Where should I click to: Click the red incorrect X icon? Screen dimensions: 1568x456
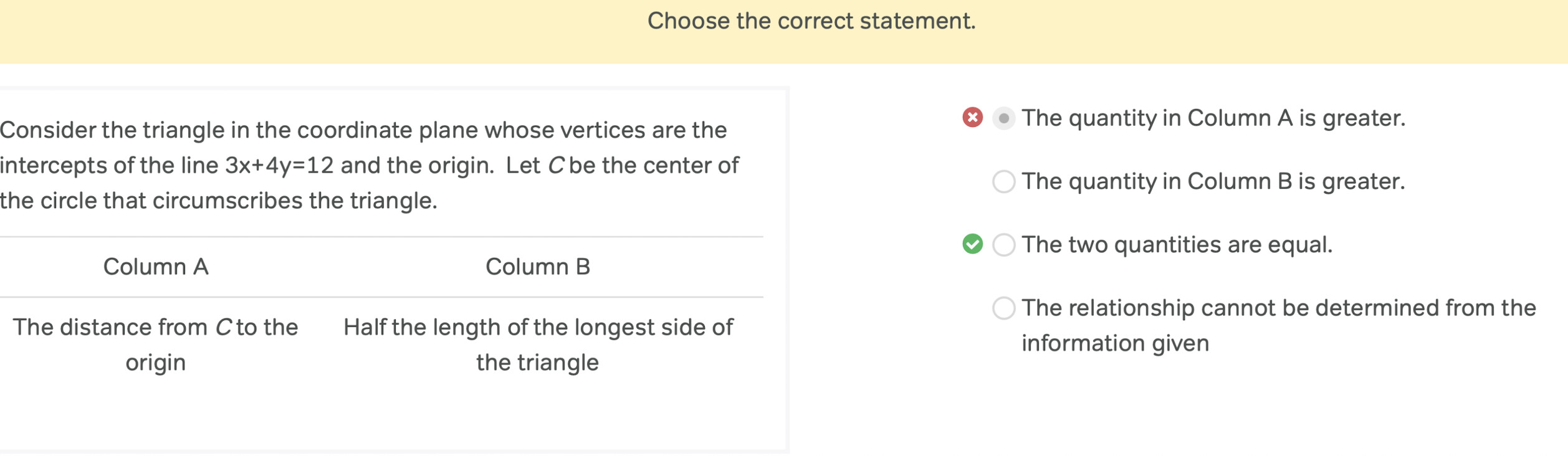[972, 117]
